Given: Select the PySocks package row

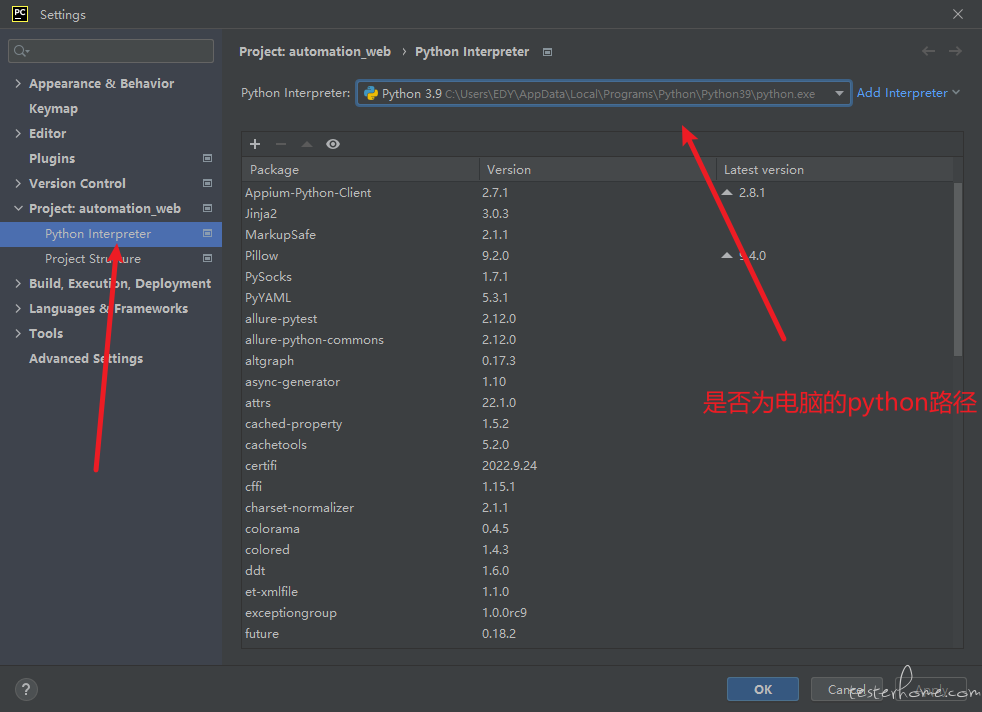Looking at the screenshot, I should point(598,277).
